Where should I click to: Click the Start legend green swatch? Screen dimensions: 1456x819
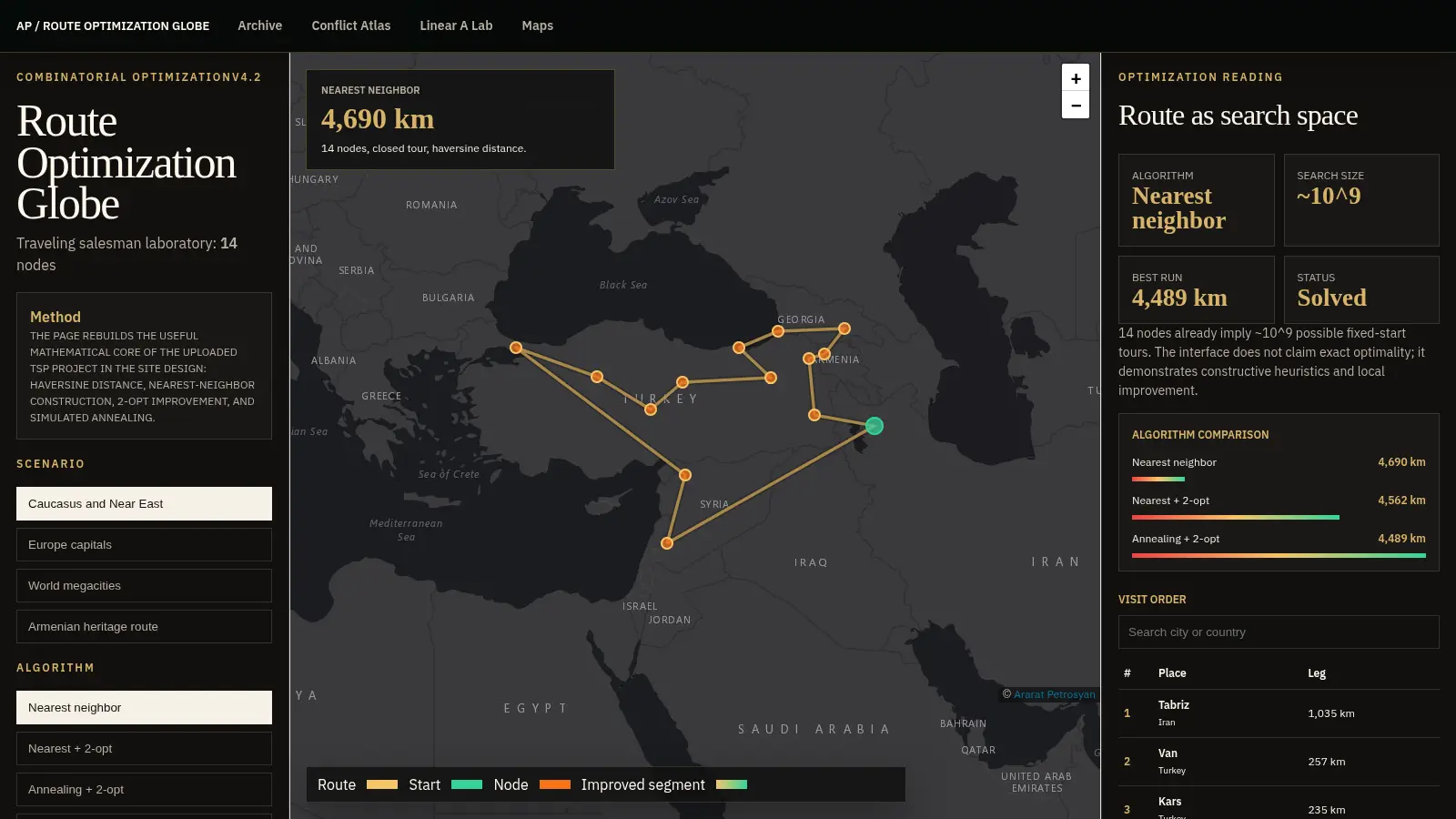click(467, 784)
